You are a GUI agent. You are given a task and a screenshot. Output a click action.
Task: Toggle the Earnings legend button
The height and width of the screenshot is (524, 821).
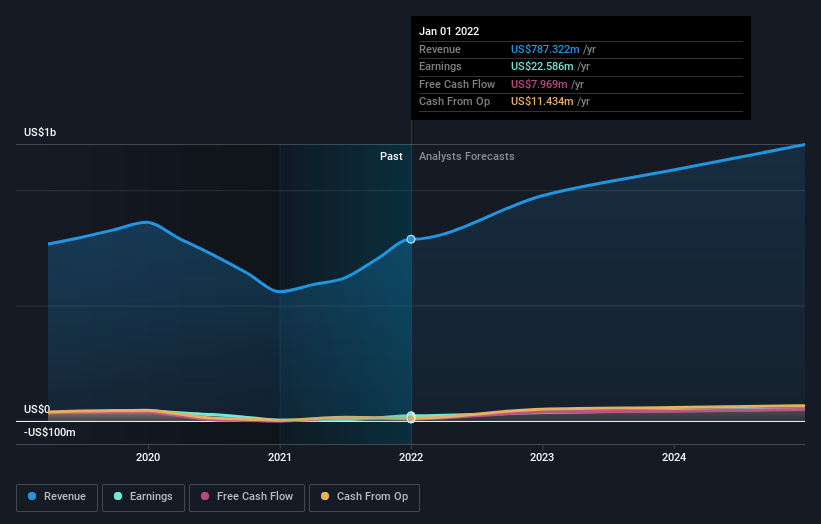tap(143, 497)
